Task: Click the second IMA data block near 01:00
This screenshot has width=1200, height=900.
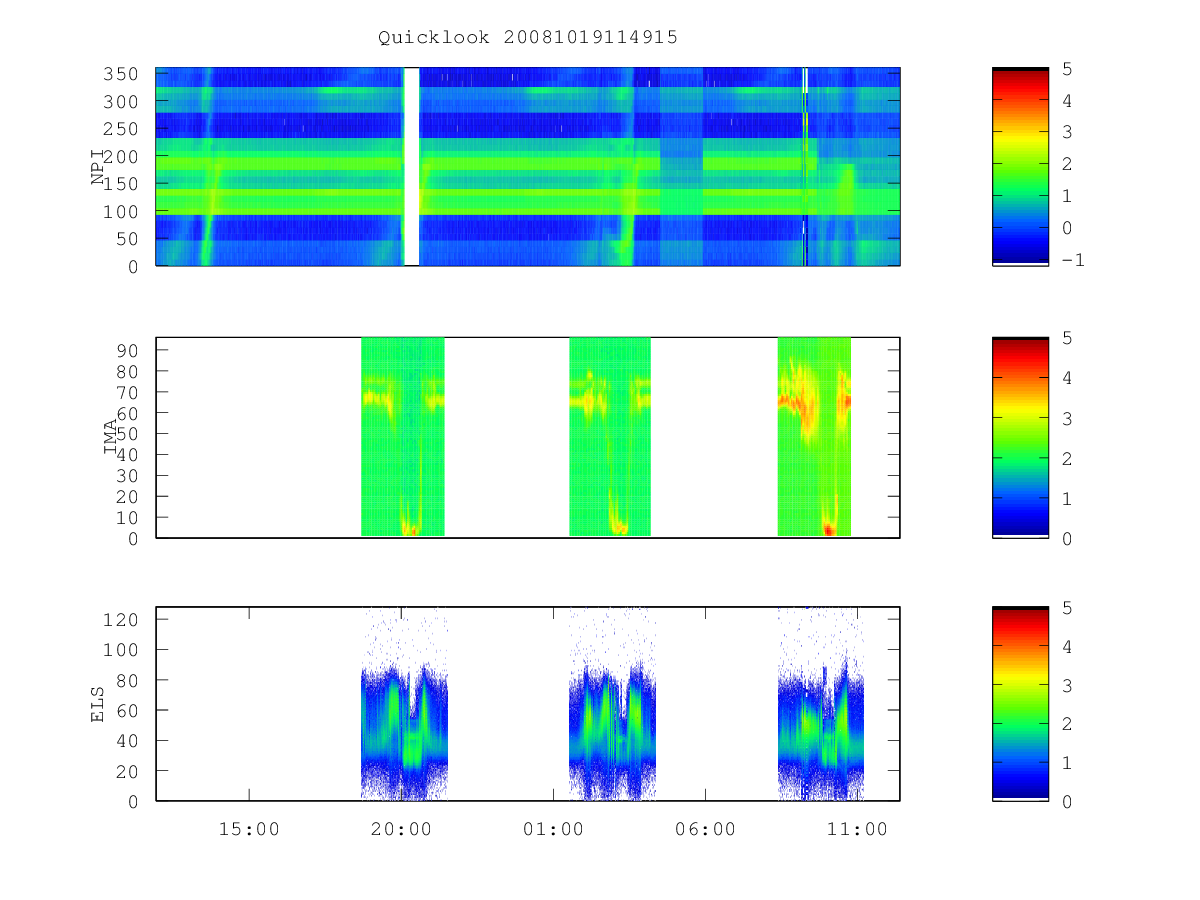Action: pos(610,437)
